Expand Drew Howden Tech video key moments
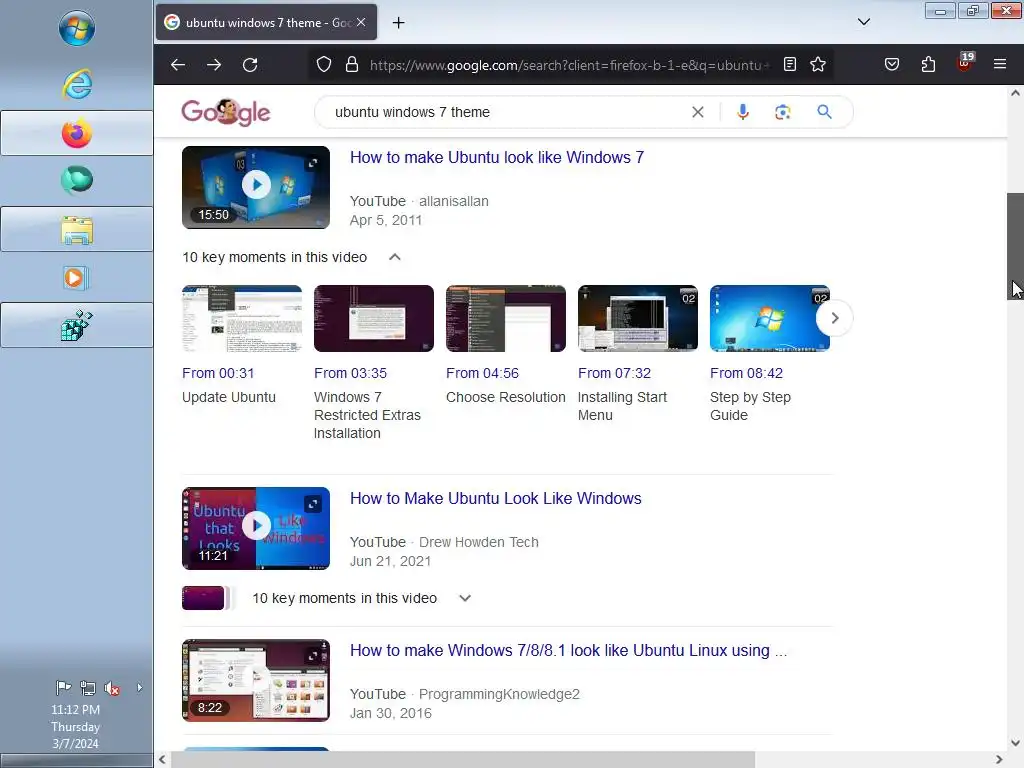 tap(465, 598)
